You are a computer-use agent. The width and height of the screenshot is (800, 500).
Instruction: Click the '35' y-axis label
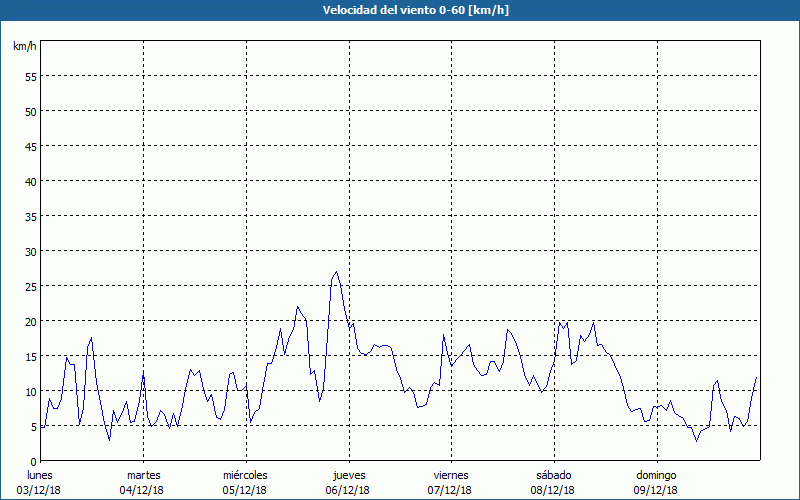pyautogui.click(x=31, y=216)
